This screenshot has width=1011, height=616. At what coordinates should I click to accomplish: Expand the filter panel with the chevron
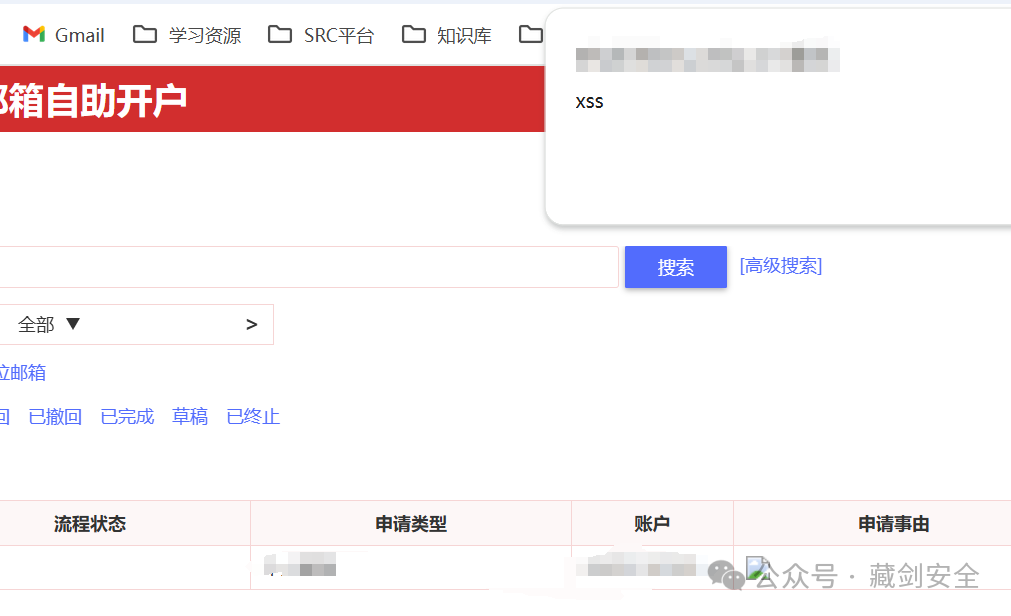(x=251, y=324)
